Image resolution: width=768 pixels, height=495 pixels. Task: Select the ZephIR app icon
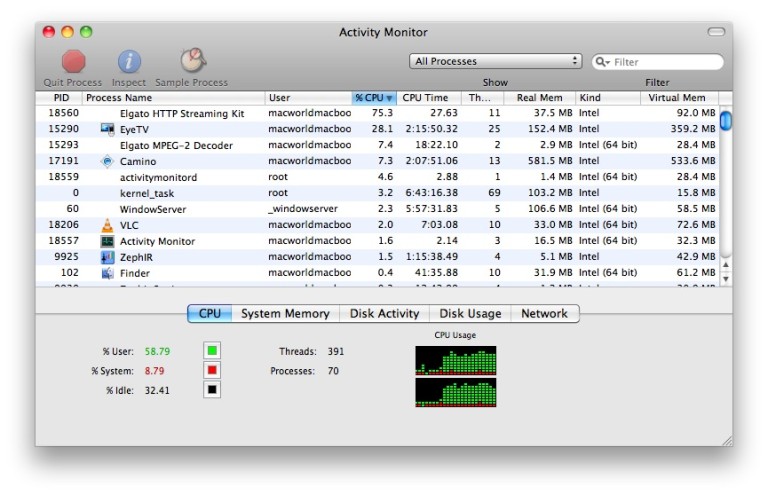click(x=107, y=257)
